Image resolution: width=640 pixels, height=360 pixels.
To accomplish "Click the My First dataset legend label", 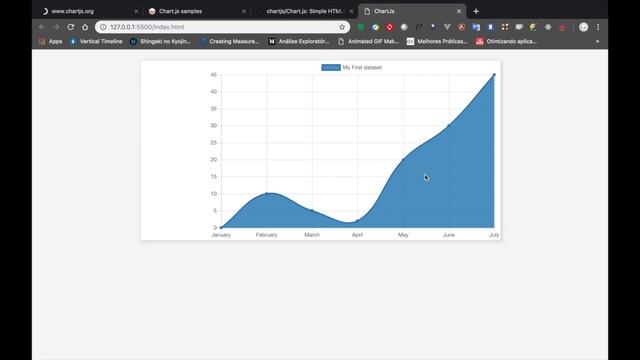I will [x=362, y=67].
